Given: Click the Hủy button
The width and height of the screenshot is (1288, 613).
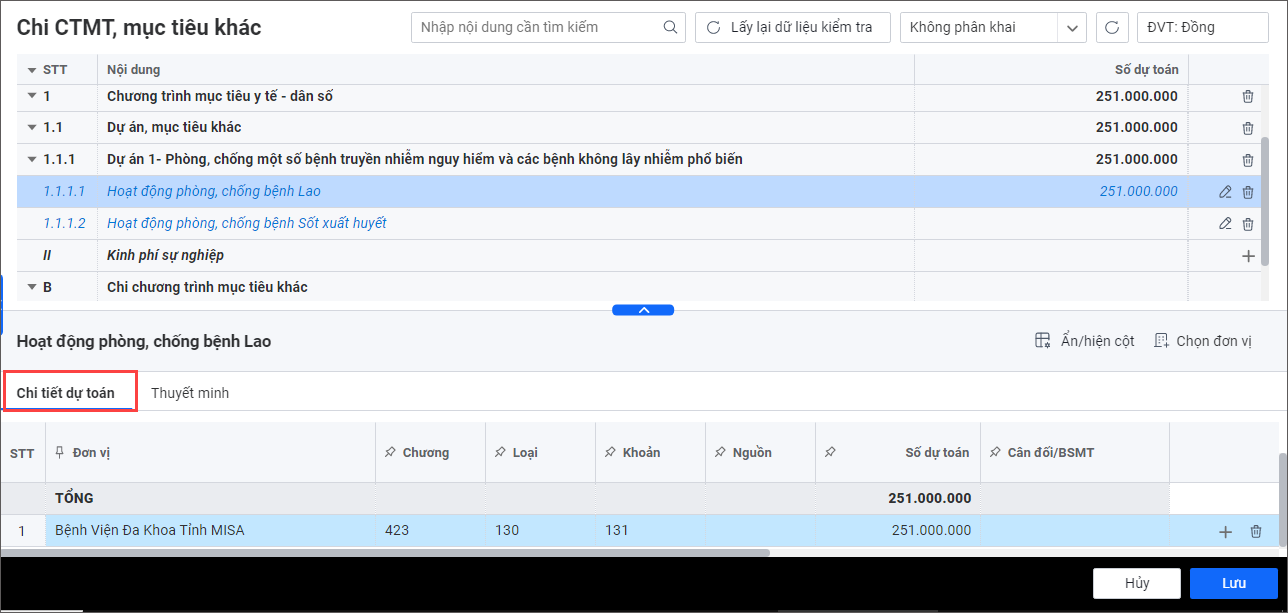Looking at the screenshot, I should click(1136, 583).
